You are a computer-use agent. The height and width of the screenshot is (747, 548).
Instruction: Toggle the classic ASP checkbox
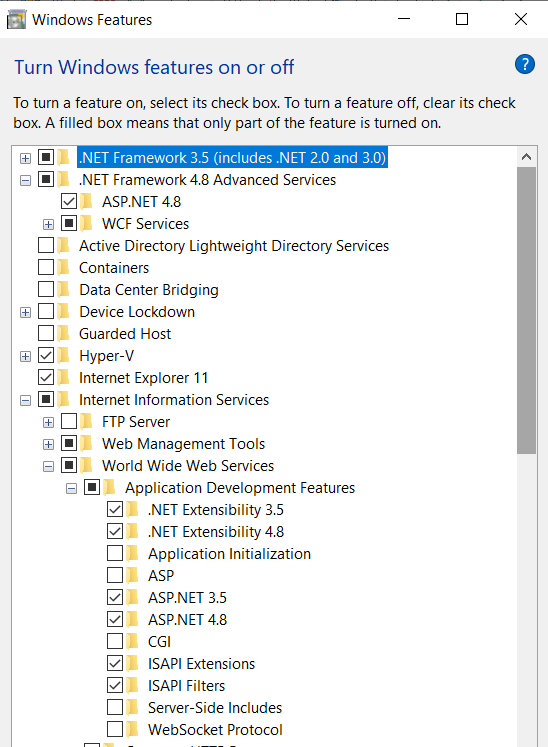click(x=115, y=575)
